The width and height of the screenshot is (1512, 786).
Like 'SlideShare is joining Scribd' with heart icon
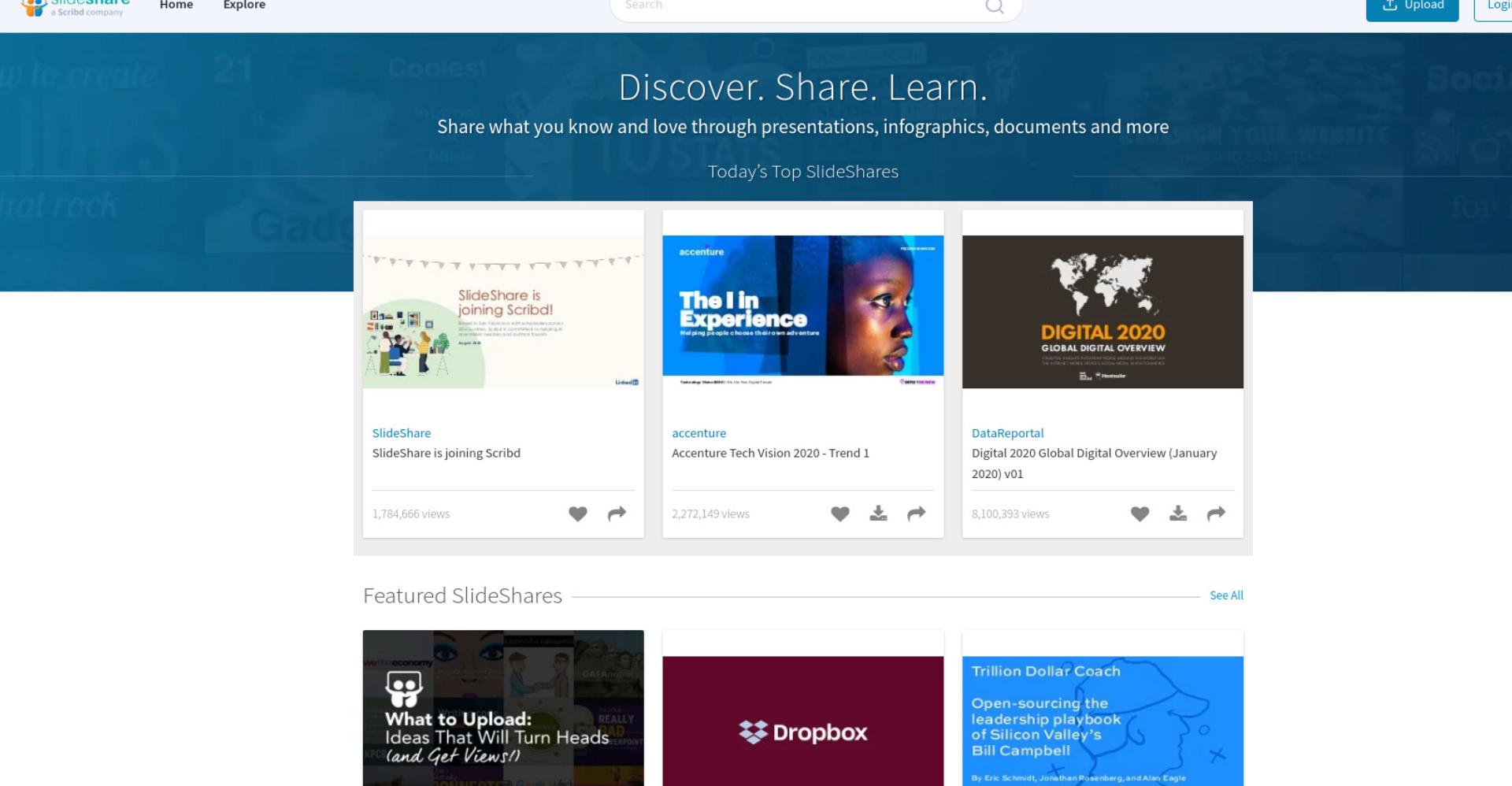(578, 513)
